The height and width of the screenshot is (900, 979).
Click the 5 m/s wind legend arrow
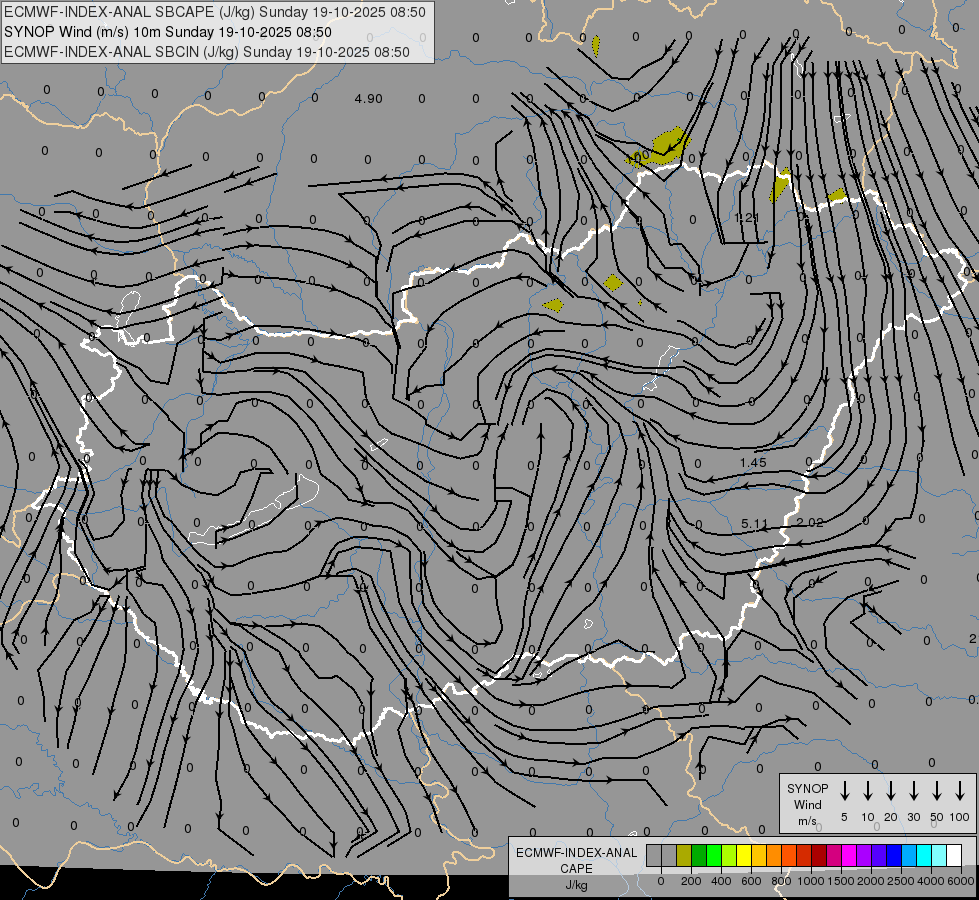tap(844, 791)
